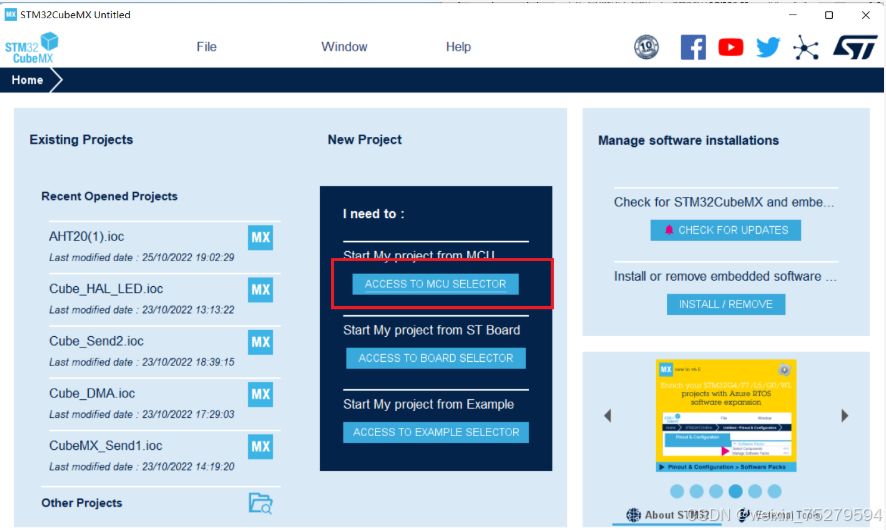Switch to the About STM32 tab
Image resolution: width=886 pixels, height=530 pixels.
coord(667,515)
